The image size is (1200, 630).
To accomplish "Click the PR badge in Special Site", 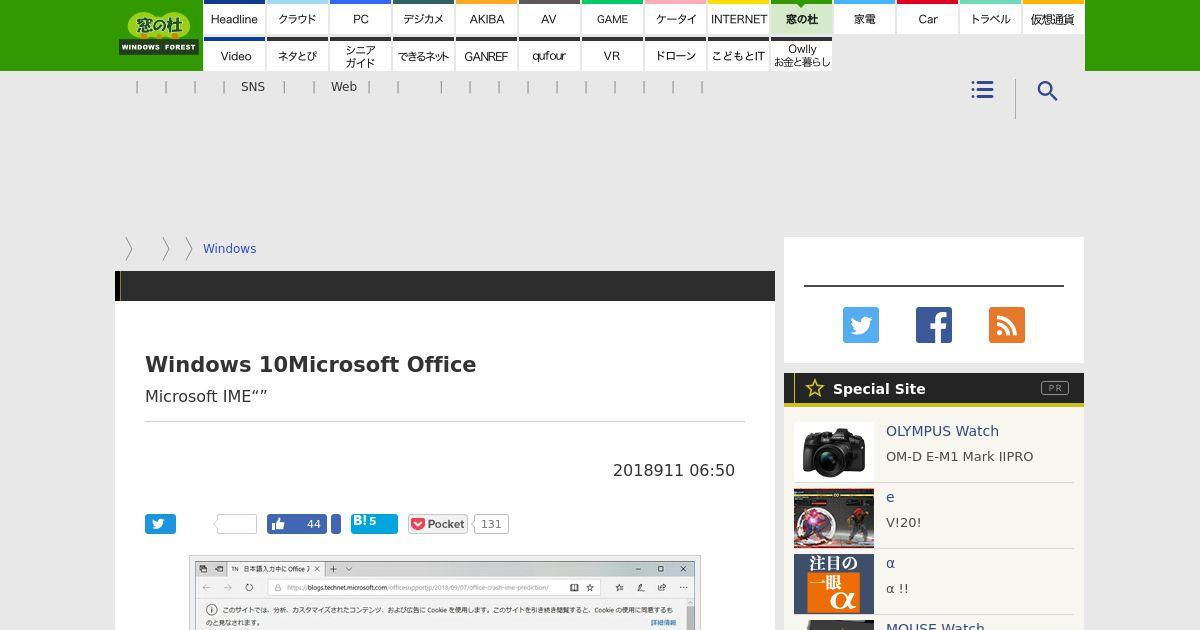I will 1054,388.
